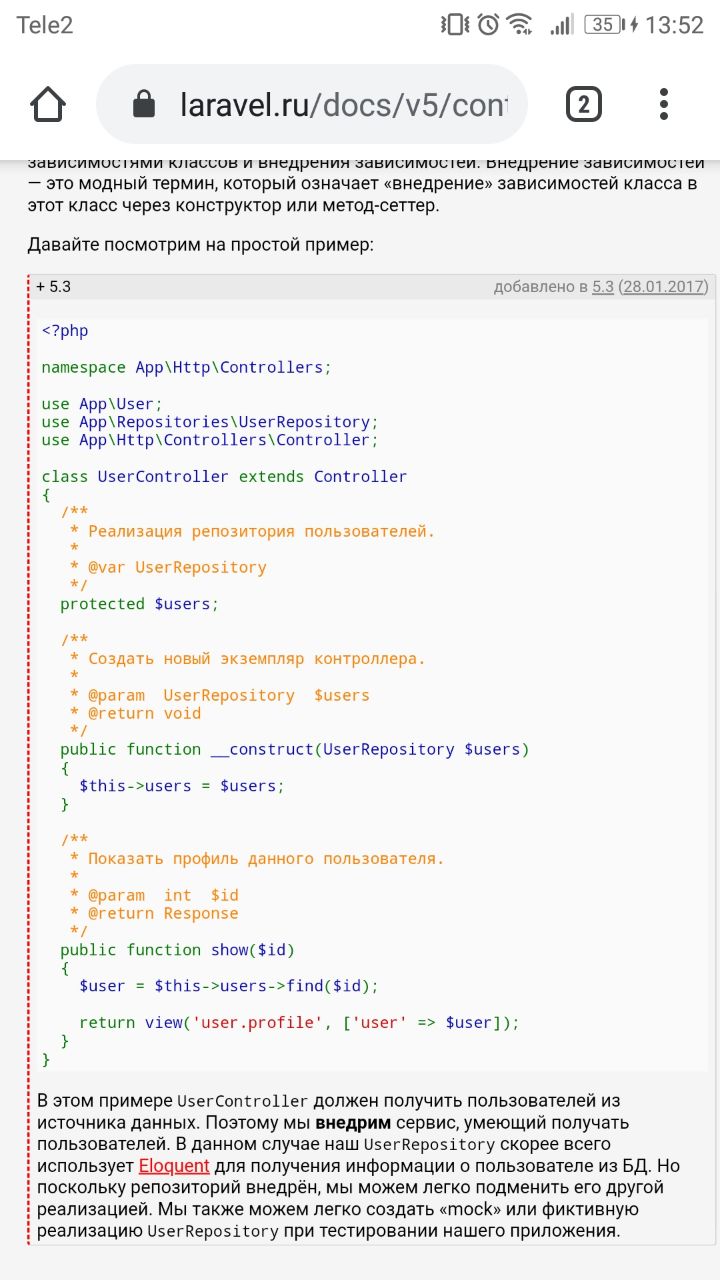Tap the cellular signal bars icon
The height and width of the screenshot is (1280, 720).
point(561,25)
